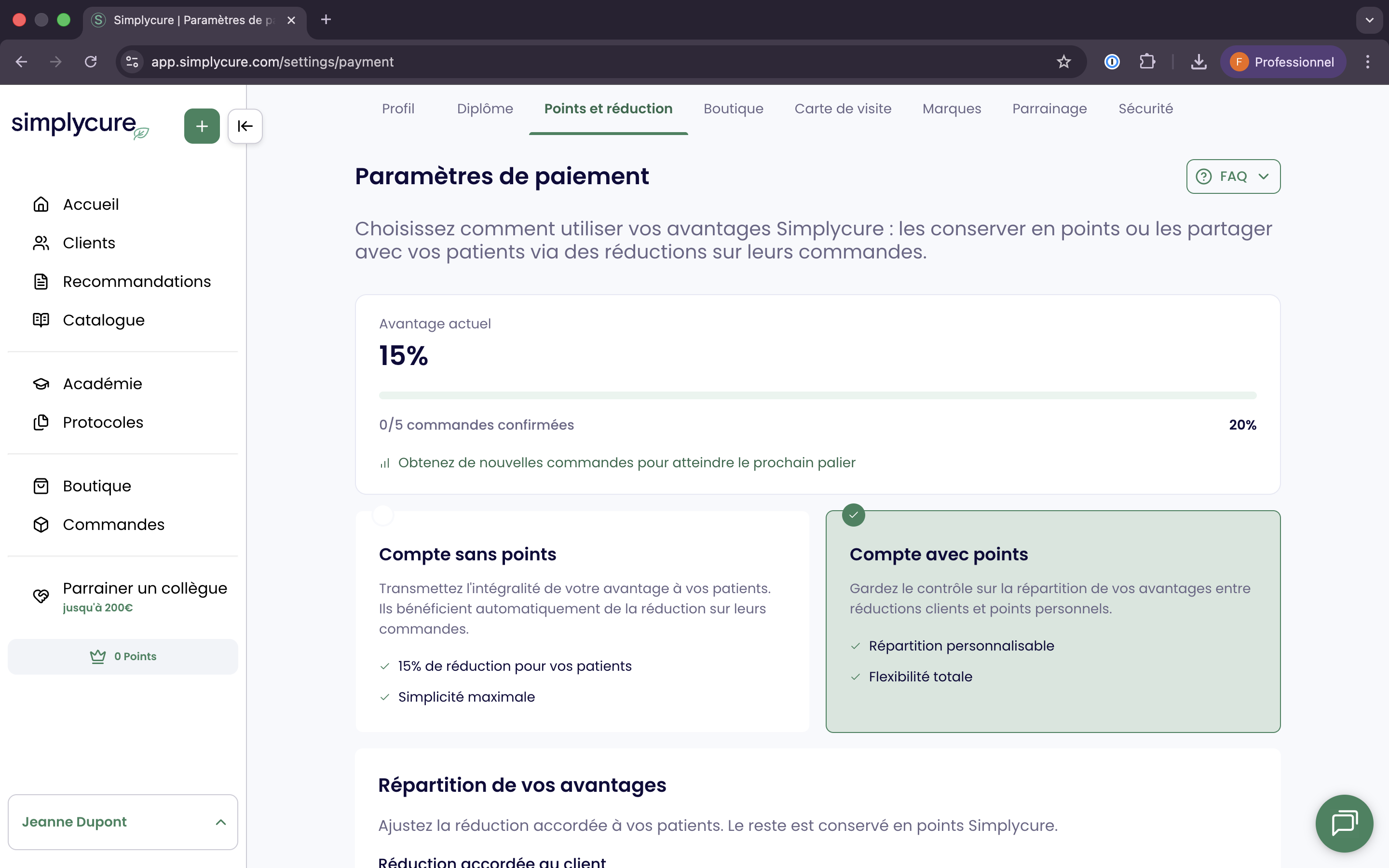Click the Protocoles files icon
The image size is (1389, 868).
41,422
